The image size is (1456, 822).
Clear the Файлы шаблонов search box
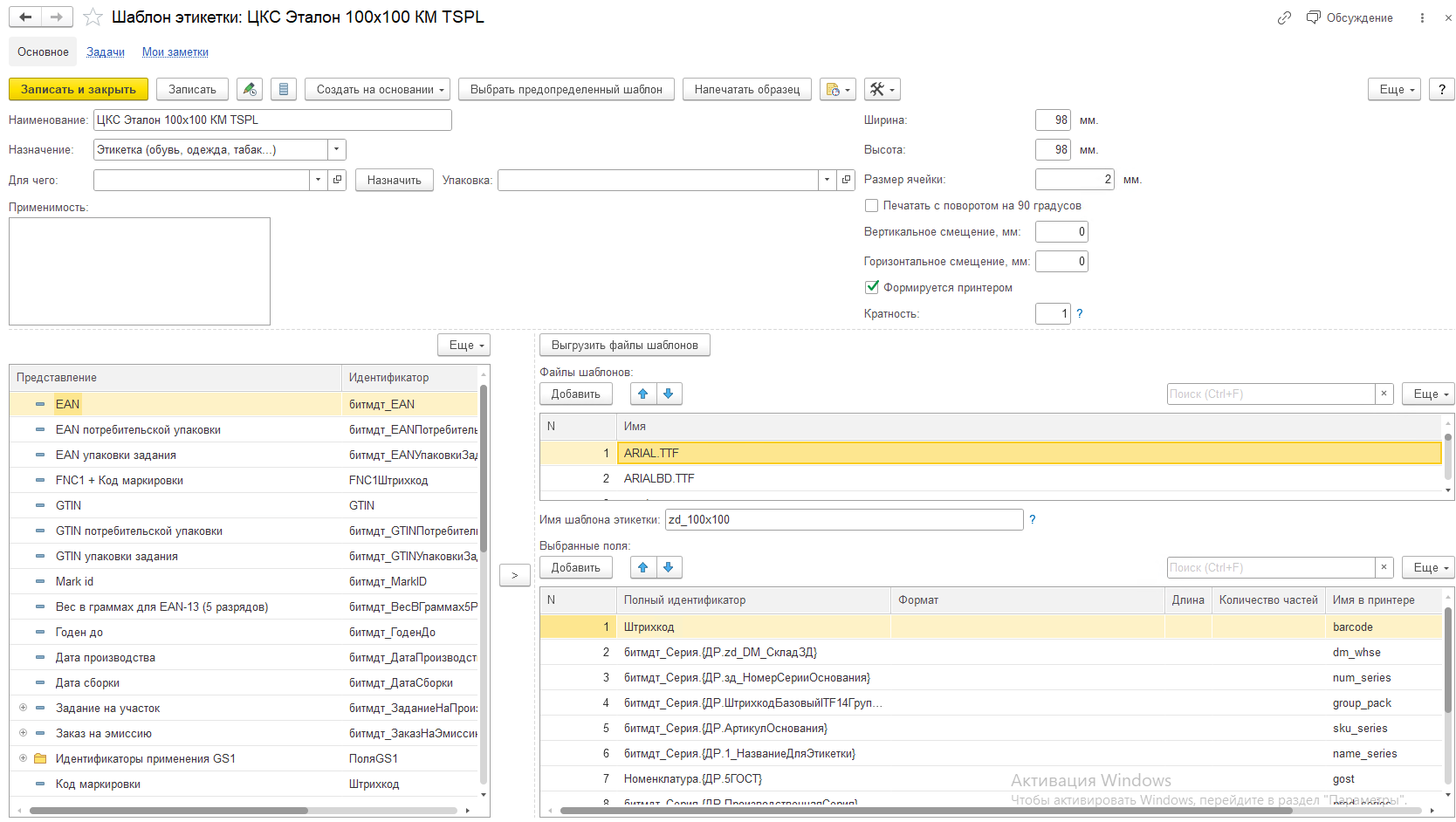point(1384,394)
